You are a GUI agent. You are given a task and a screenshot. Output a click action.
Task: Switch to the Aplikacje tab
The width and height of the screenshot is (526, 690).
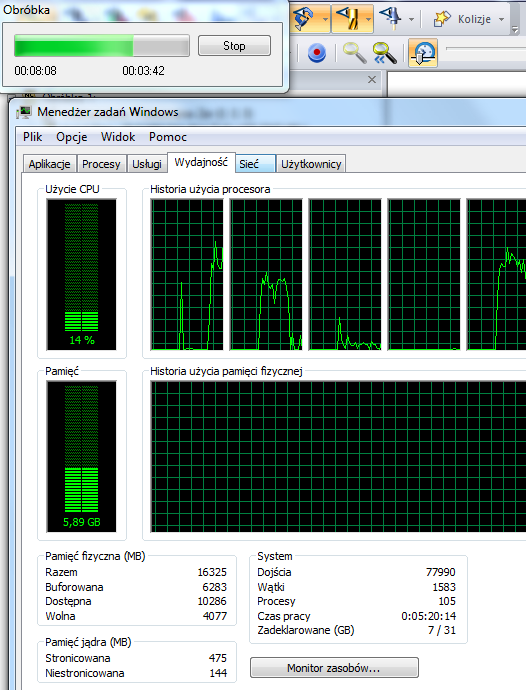point(49,164)
